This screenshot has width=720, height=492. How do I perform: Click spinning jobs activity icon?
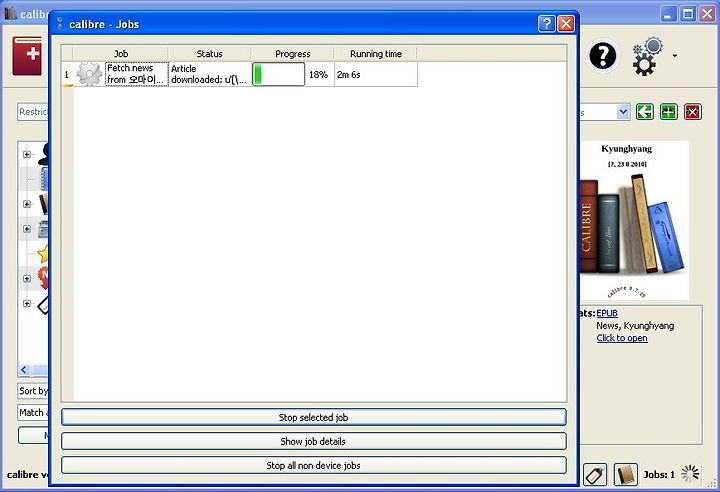point(690,474)
